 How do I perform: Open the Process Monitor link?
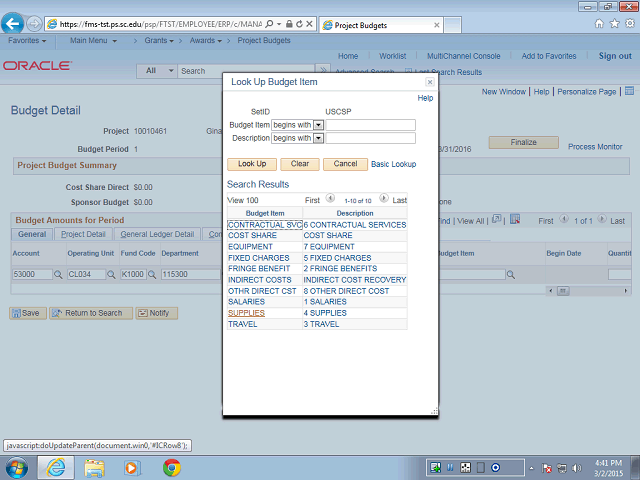coord(595,147)
